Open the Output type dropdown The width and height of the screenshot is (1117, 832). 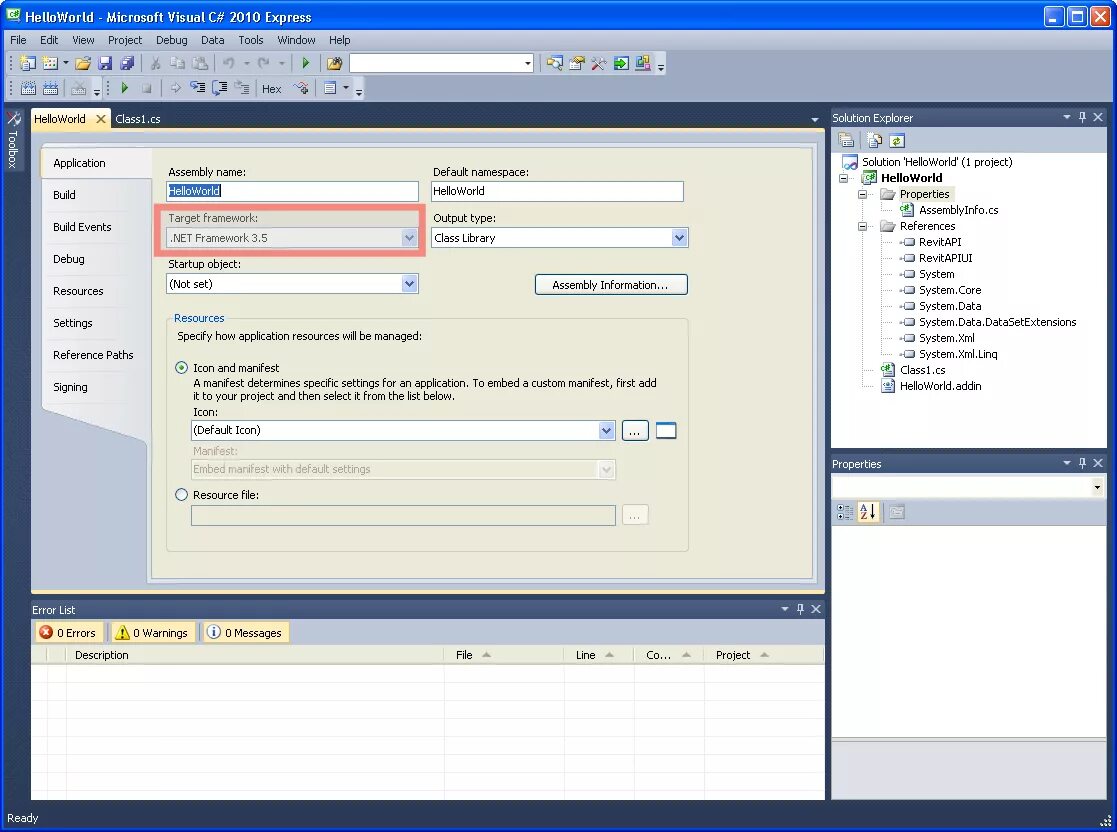[679, 238]
